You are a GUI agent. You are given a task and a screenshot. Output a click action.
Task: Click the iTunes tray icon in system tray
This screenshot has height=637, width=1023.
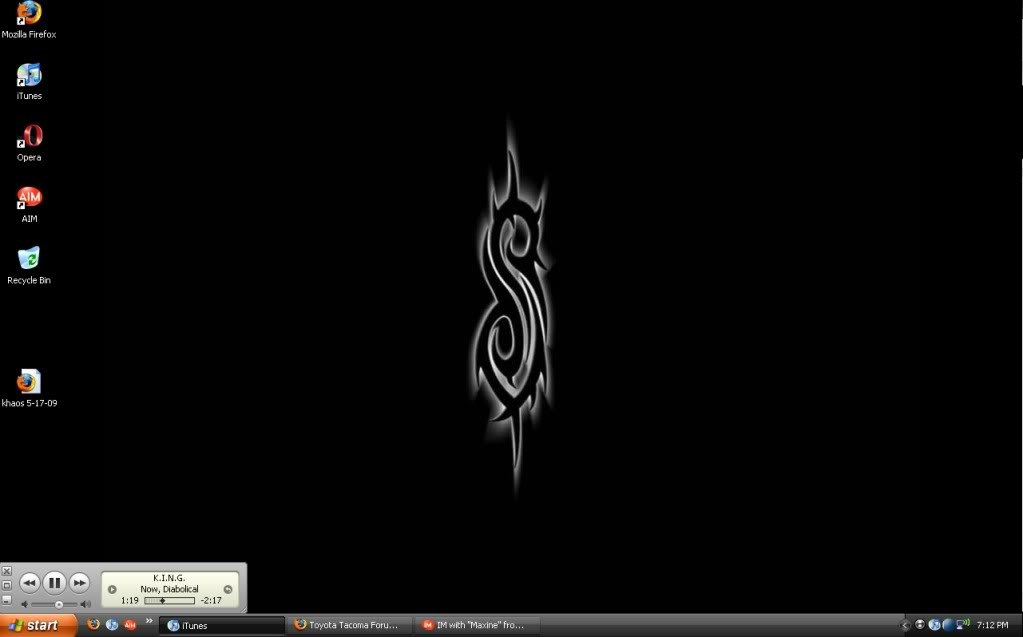[x=934, y=625]
